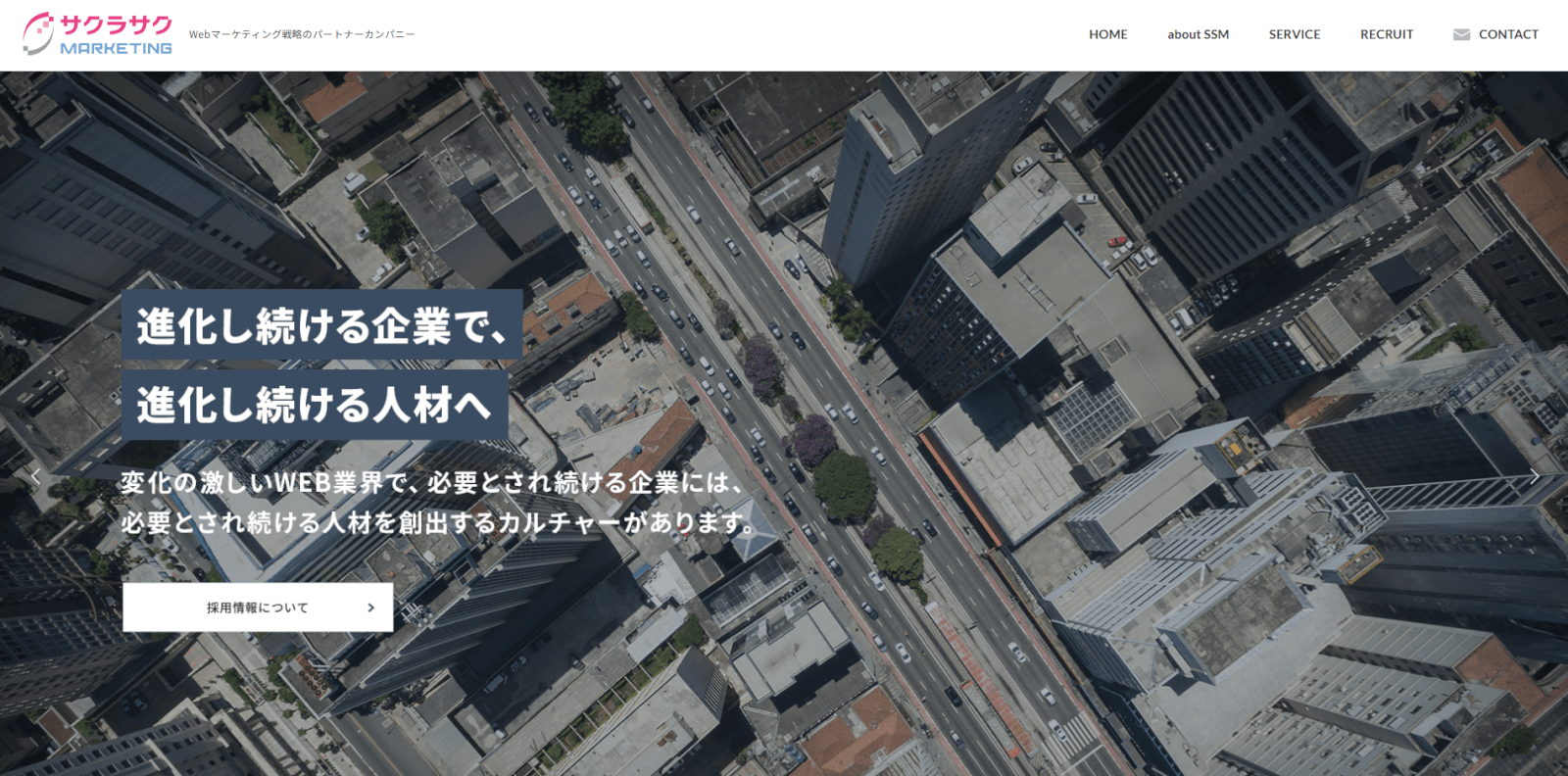The image size is (1568, 776).
Task: Open the HOME menu item
Action: point(1108,34)
